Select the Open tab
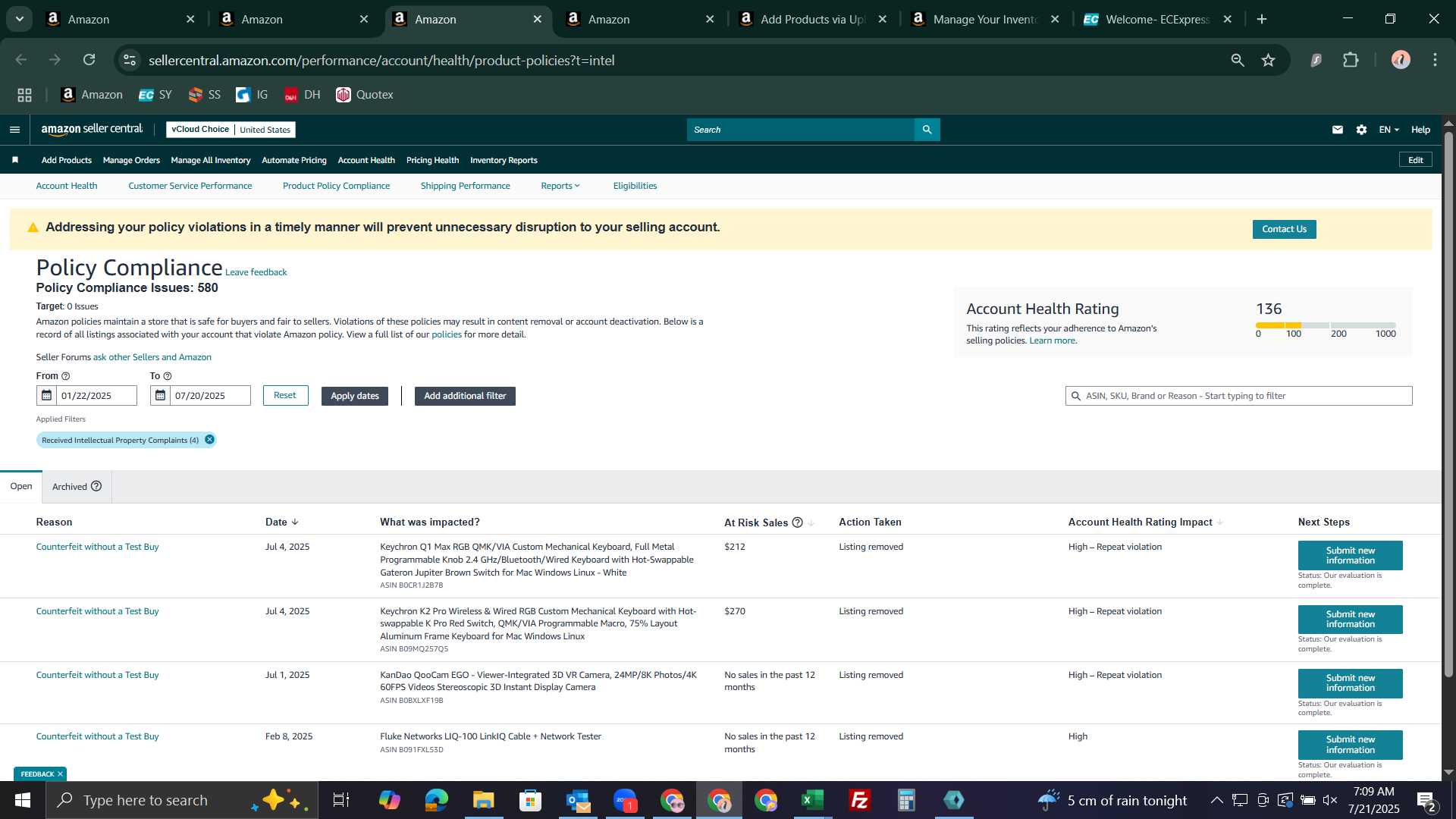 point(21,486)
